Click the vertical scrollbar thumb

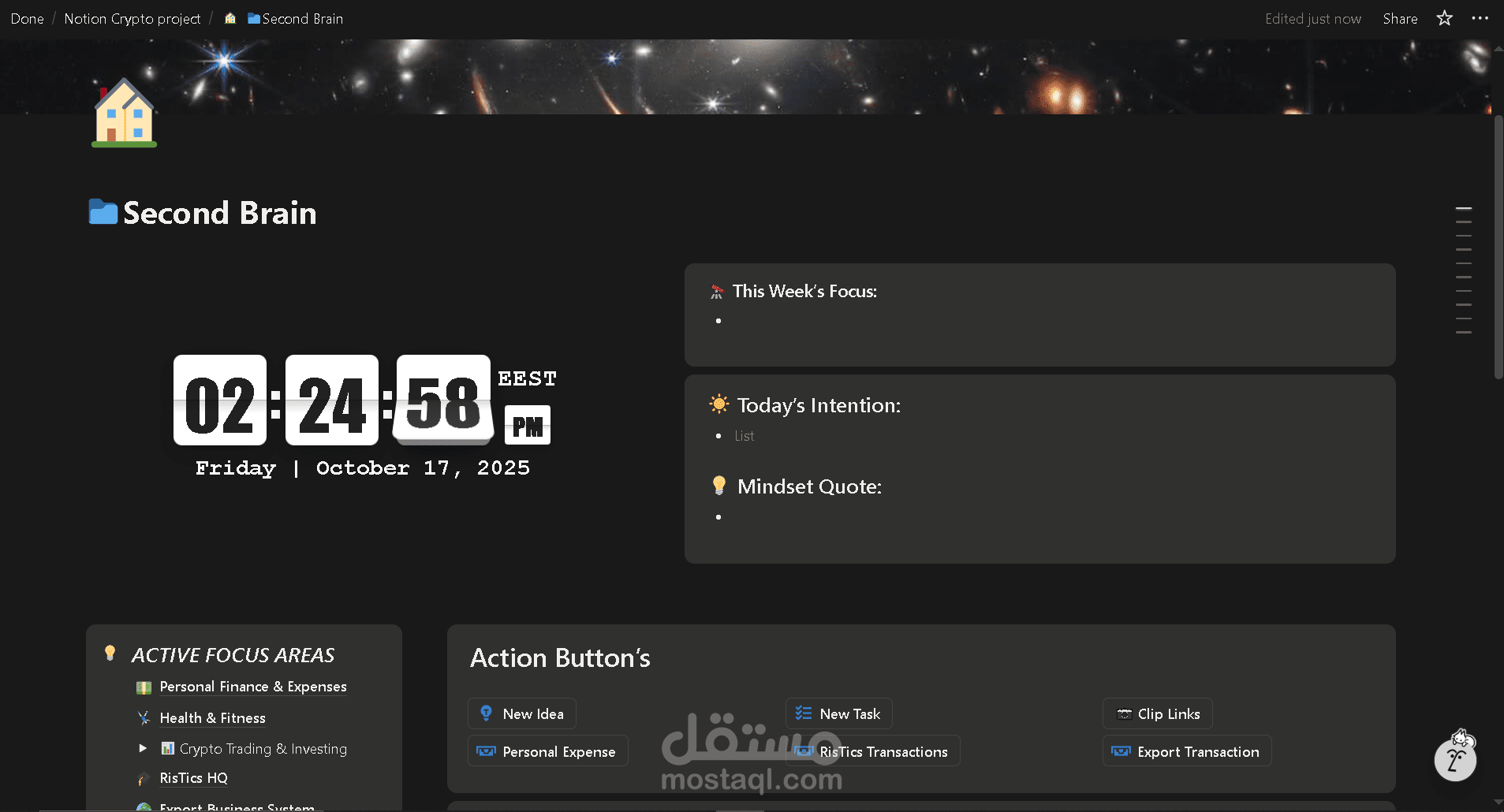tap(1498, 248)
